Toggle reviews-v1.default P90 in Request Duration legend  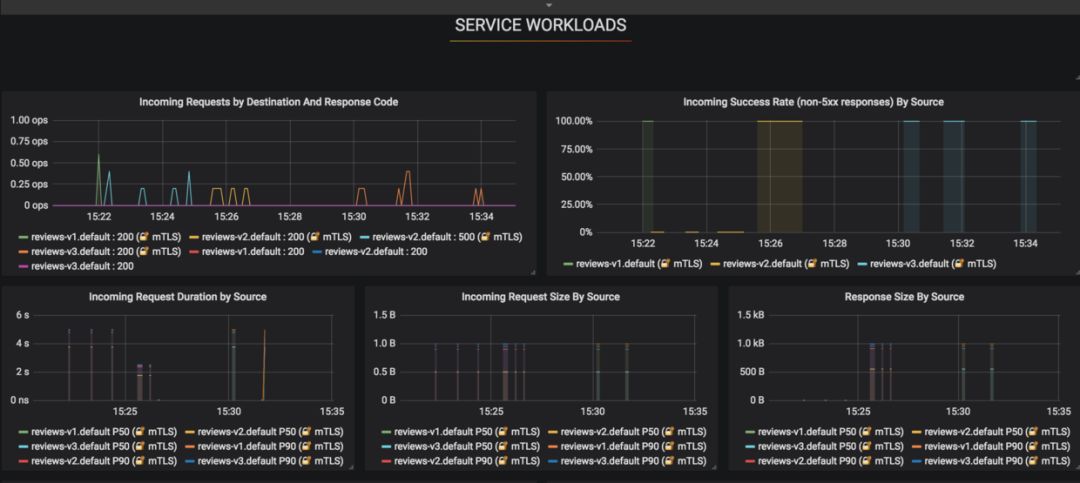(271, 446)
